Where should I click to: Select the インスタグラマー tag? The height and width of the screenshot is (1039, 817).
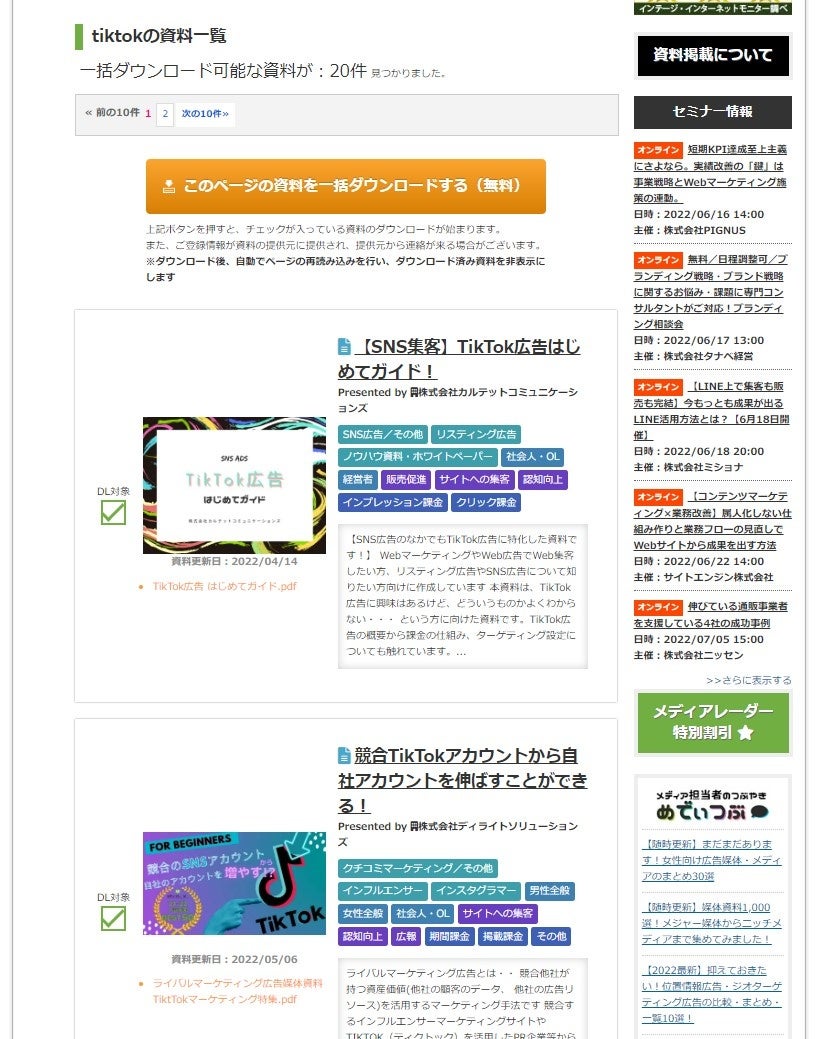point(476,891)
